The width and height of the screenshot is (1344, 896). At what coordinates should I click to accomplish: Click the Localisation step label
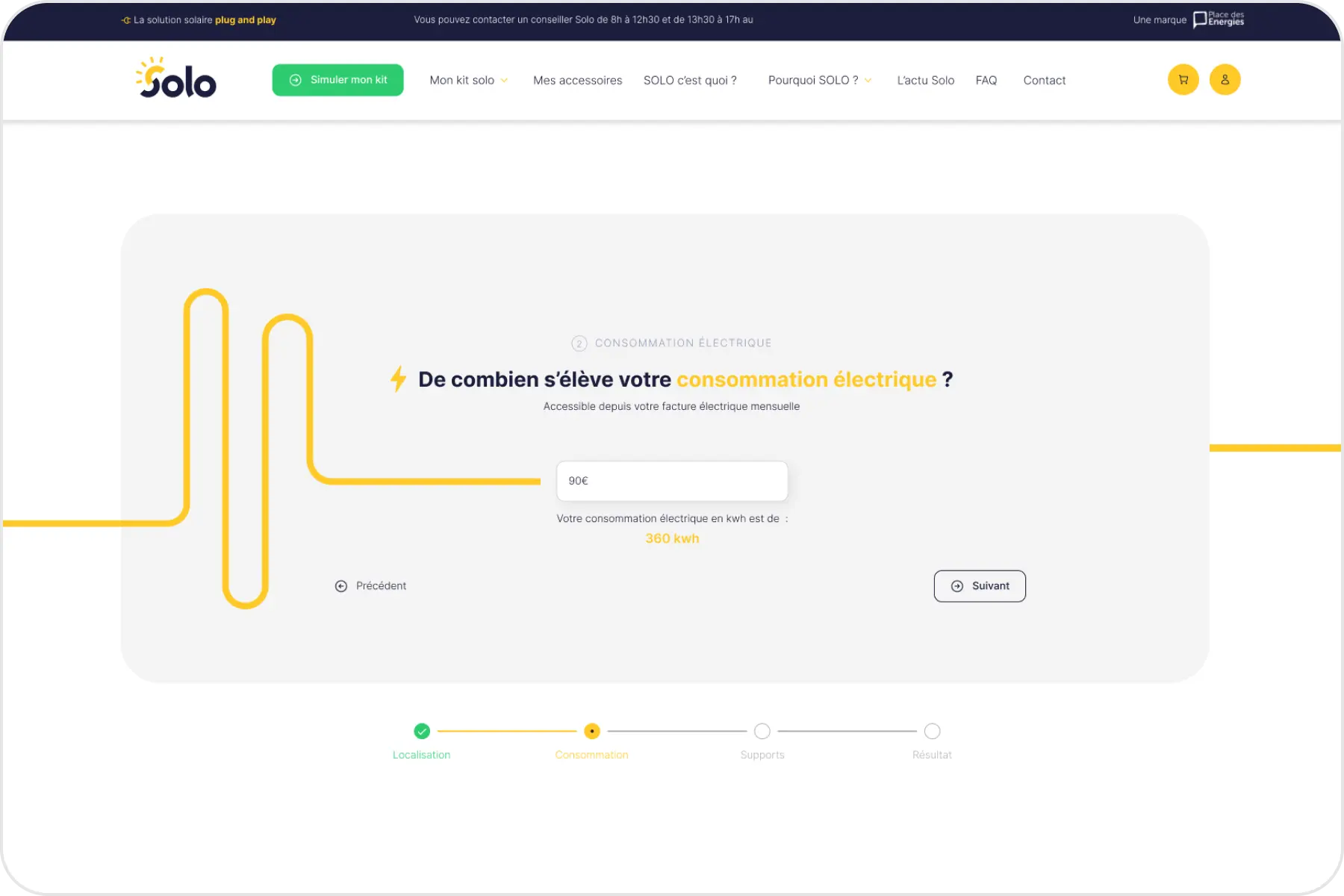tap(422, 755)
